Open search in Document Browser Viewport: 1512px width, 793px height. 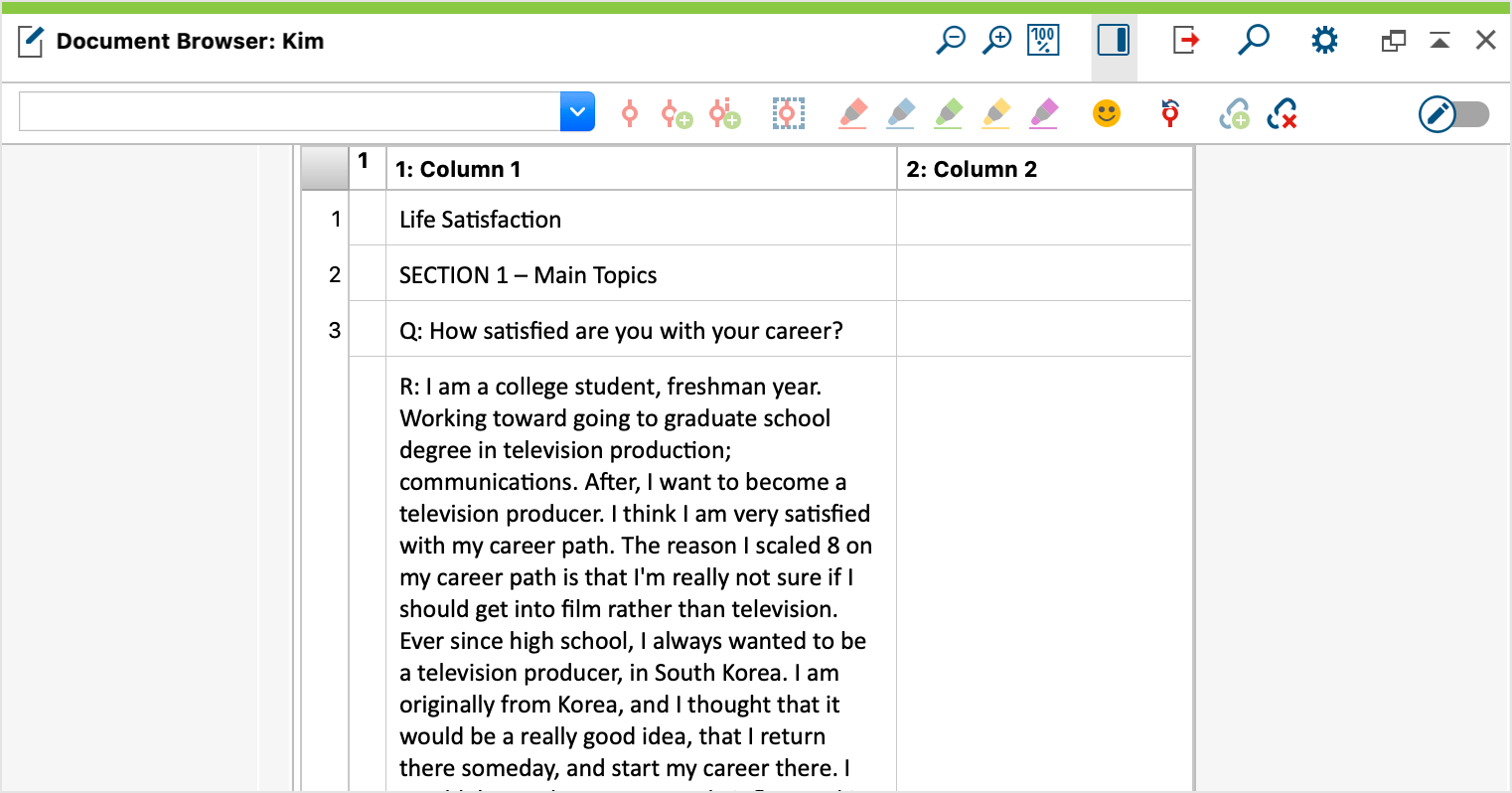point(1254,41)
